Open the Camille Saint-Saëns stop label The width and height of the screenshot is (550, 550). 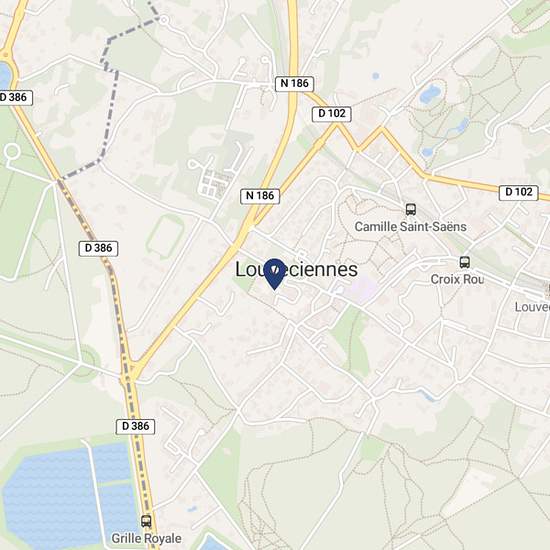click(x=410, y=227)
